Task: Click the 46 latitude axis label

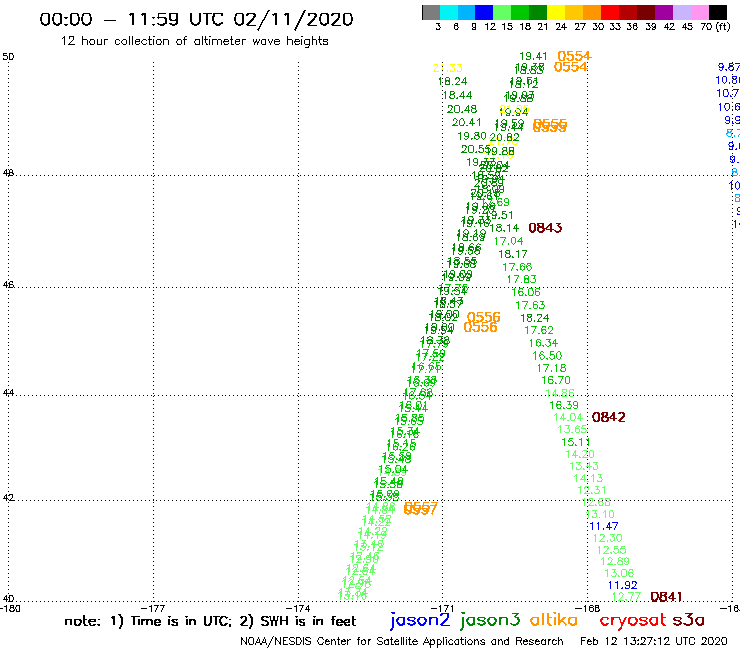Action: click(8, 285)
